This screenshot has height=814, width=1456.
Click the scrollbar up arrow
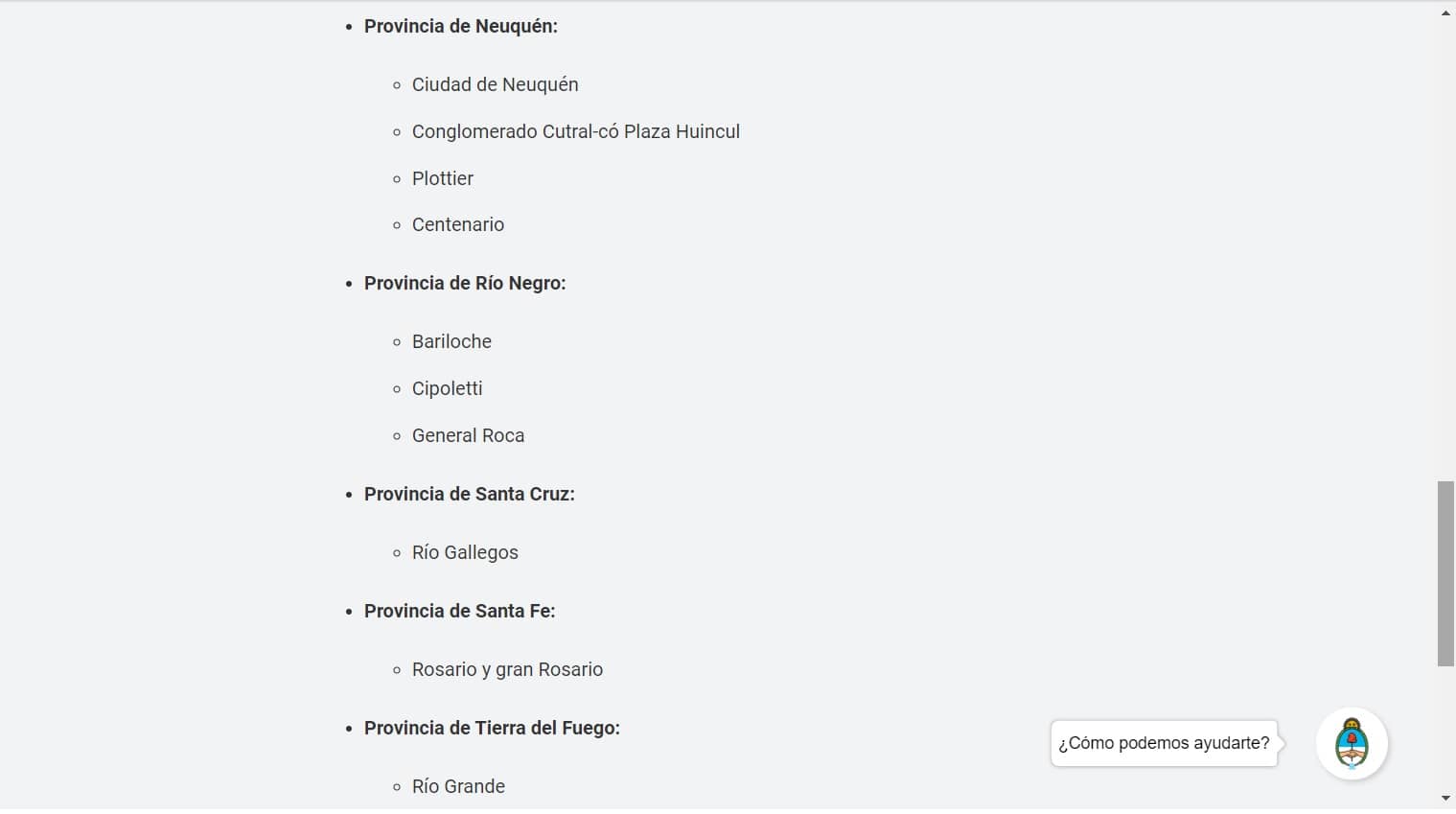coord(1445,13)
